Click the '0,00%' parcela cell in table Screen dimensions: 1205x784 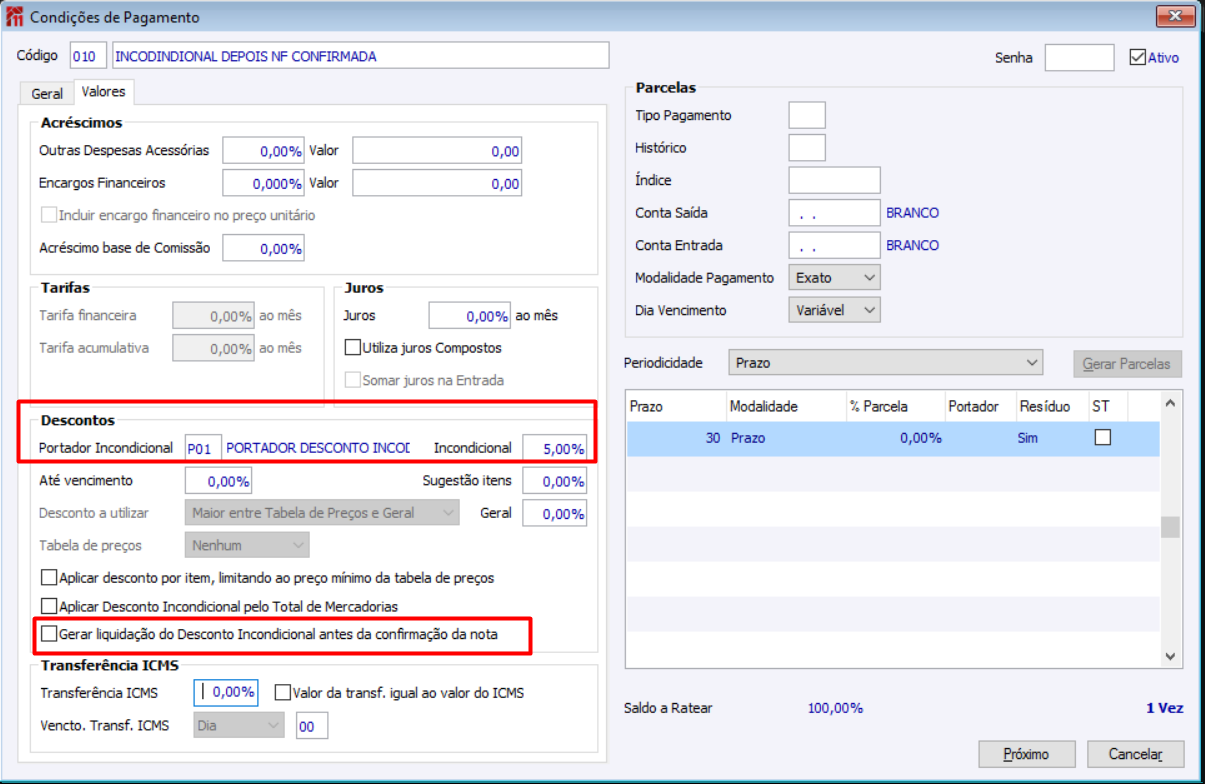tap(896, 438)
